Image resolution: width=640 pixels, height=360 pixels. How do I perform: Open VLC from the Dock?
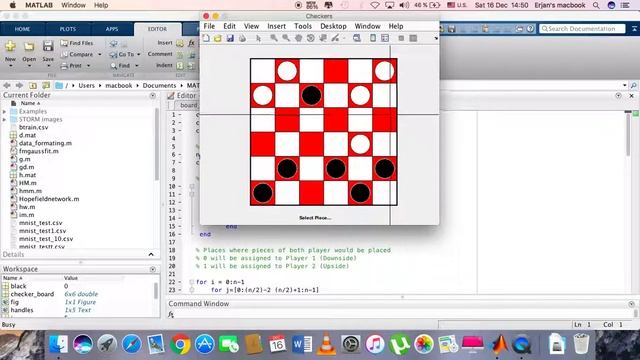click(x=326, y=344)
